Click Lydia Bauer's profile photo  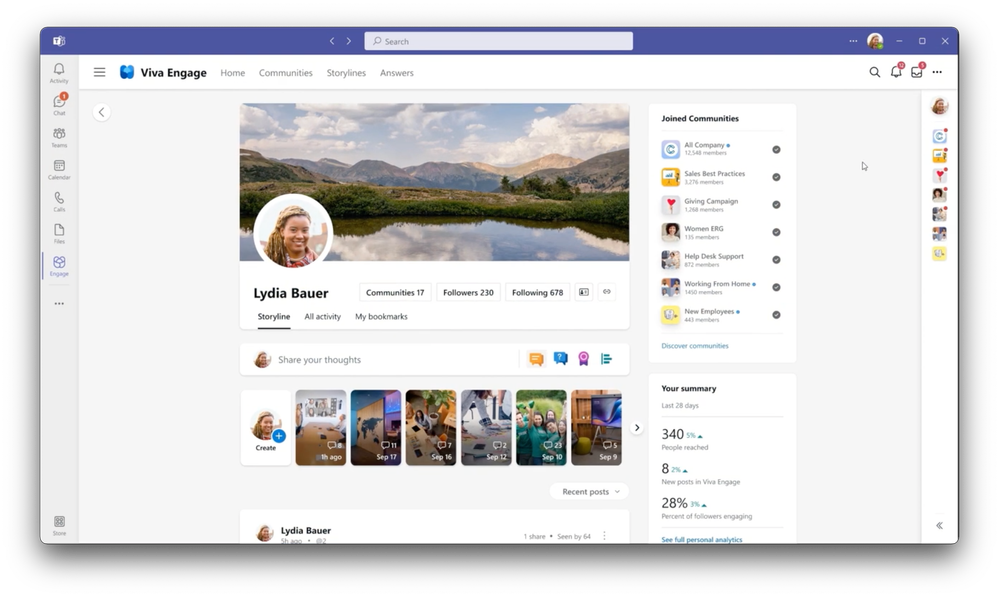coord(293,233)
